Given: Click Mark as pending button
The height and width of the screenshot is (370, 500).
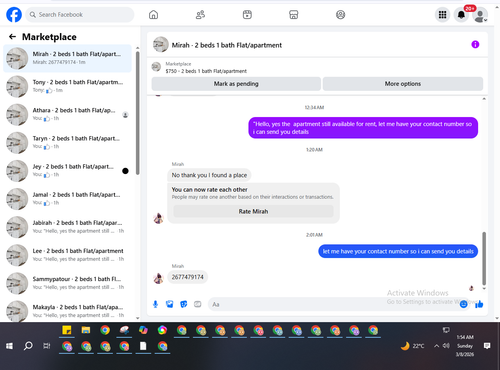Looking at the screenshot, I should pyautogui.click(x=236, y=84).
